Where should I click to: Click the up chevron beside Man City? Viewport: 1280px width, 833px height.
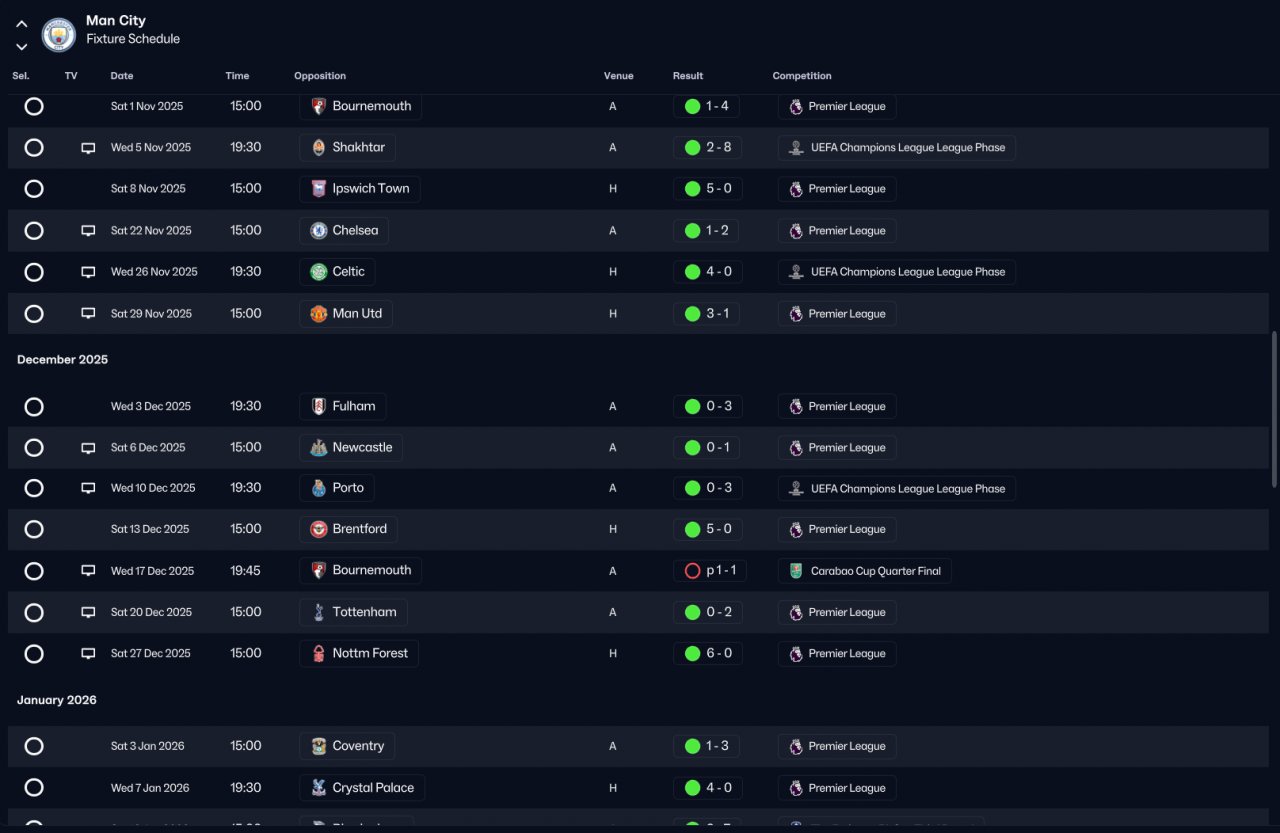pos(21,24)
